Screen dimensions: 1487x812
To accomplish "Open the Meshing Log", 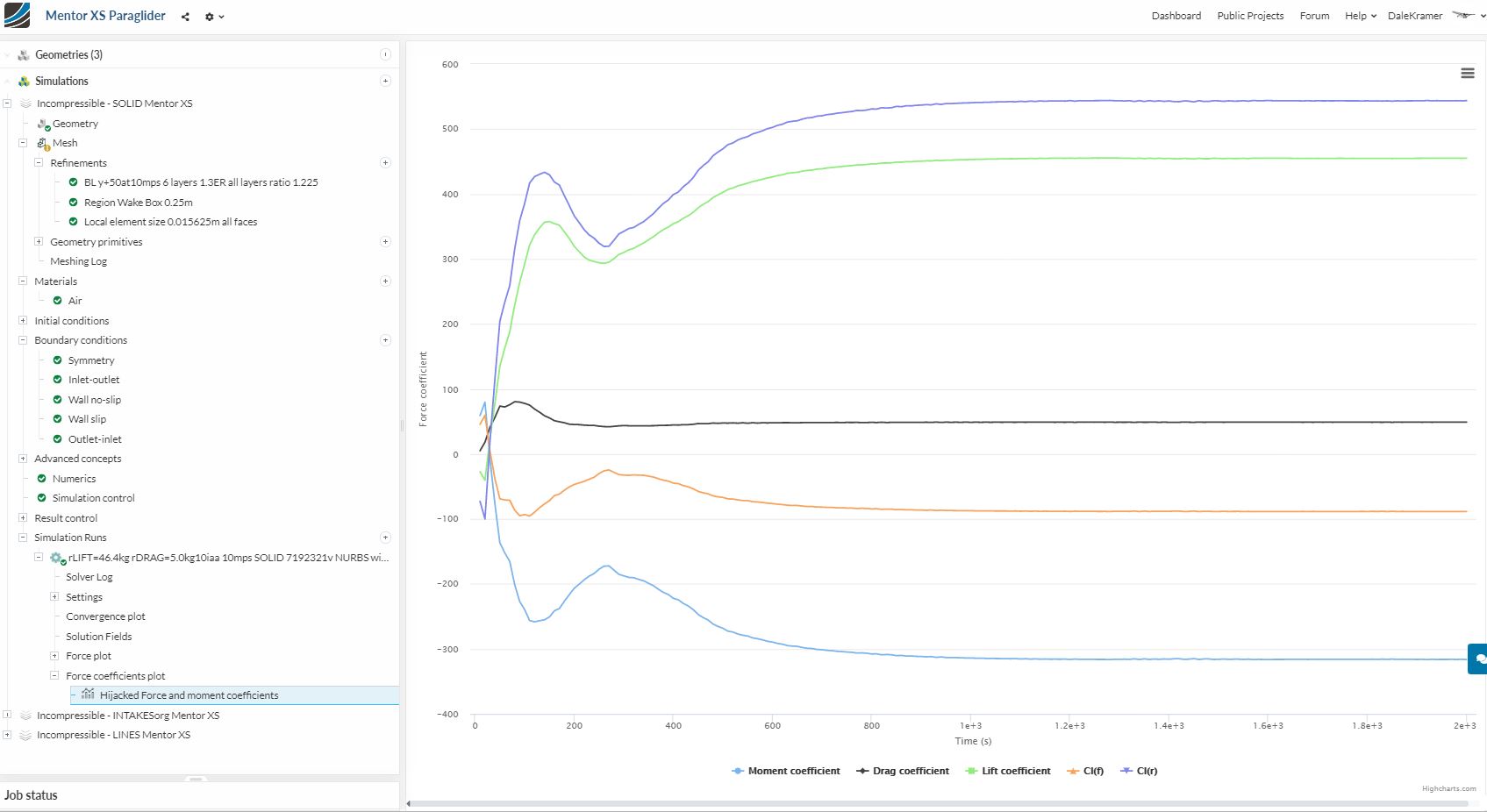I will pos(78,261).
